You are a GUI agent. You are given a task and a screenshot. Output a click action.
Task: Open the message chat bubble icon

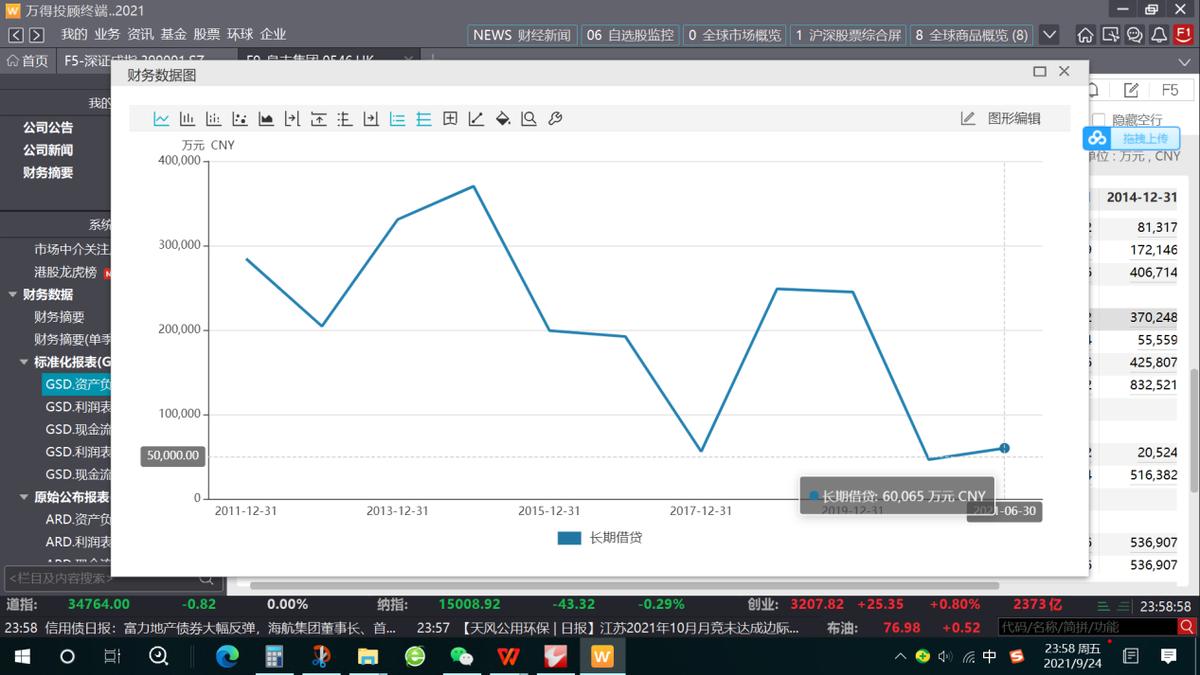pyautogui.click(x=1135, y=35)
